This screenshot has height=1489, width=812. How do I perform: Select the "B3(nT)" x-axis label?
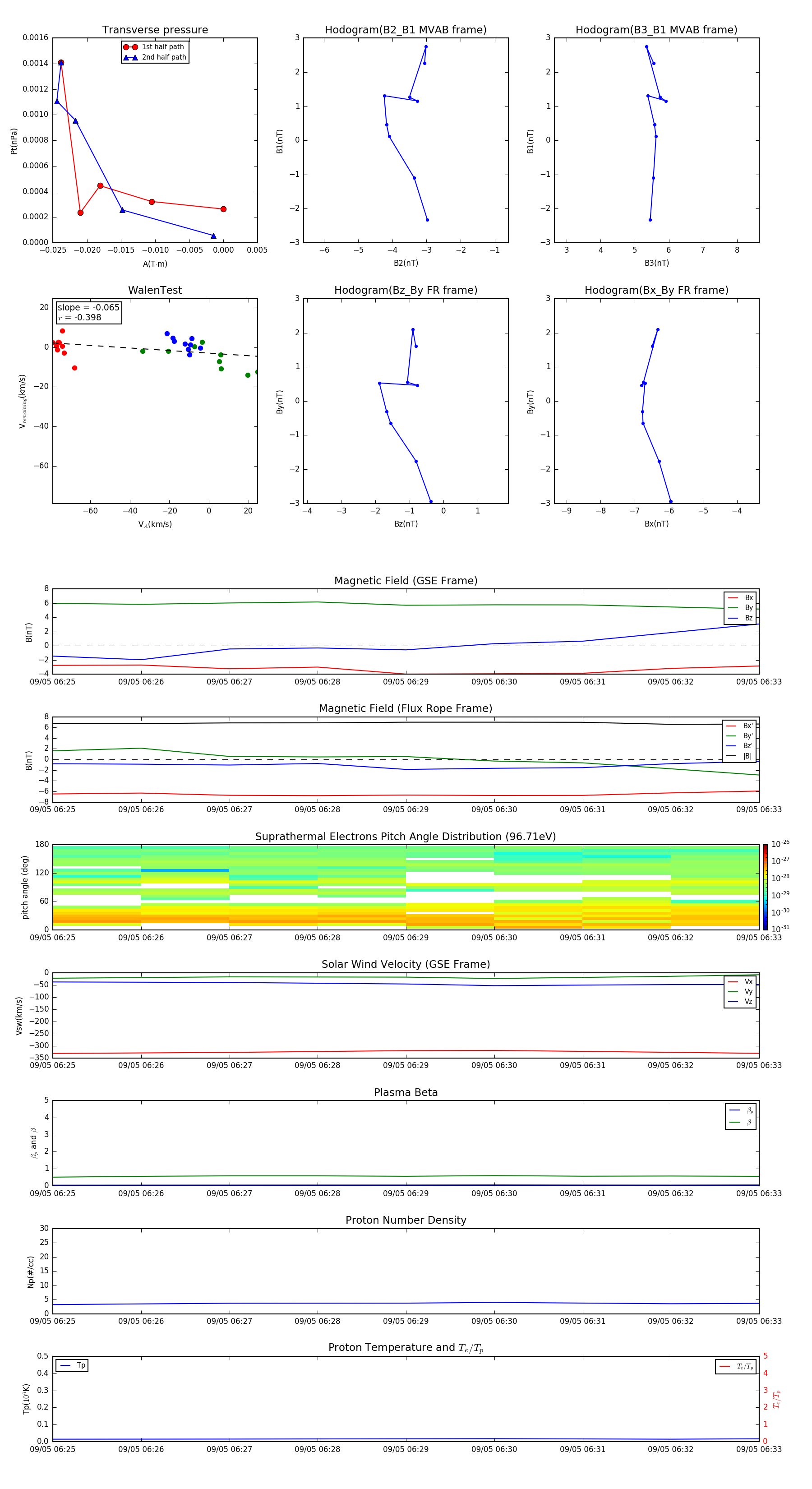pos(656,263)
